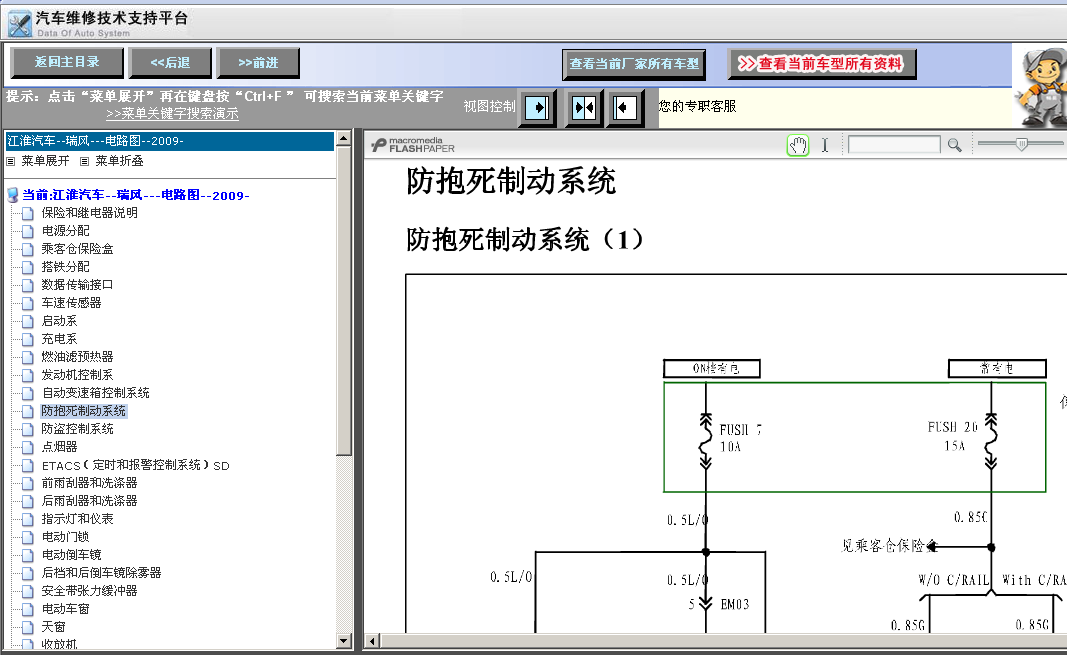
Task: Click the 返回主目录 button
Action: point(67,63)
